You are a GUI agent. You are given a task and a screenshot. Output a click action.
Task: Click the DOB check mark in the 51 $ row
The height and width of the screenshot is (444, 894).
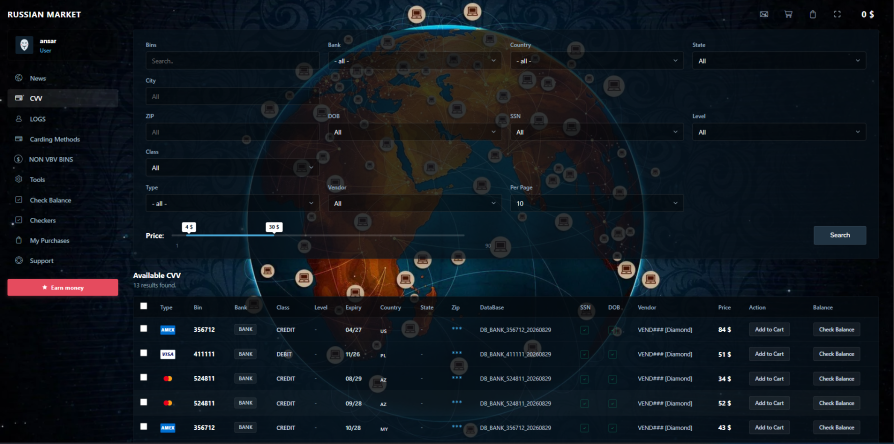click(612, 355)
